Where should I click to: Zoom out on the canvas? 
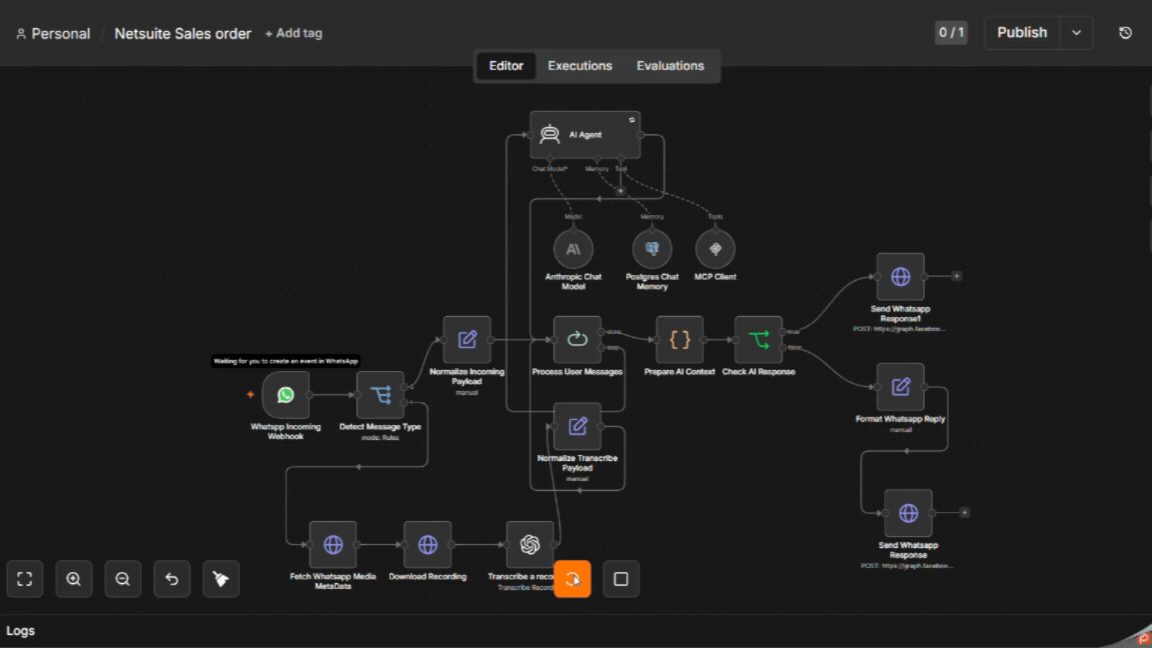pyautogui.click(x=123, y=579)
